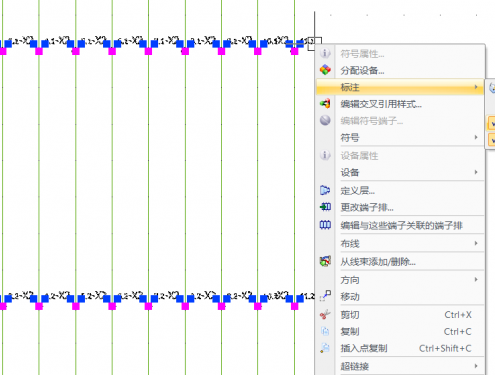This screenshot has height=375, width=495.
Task: Click the 编辑与这些端子关联的端子排 icon
Action: (325, 225)
